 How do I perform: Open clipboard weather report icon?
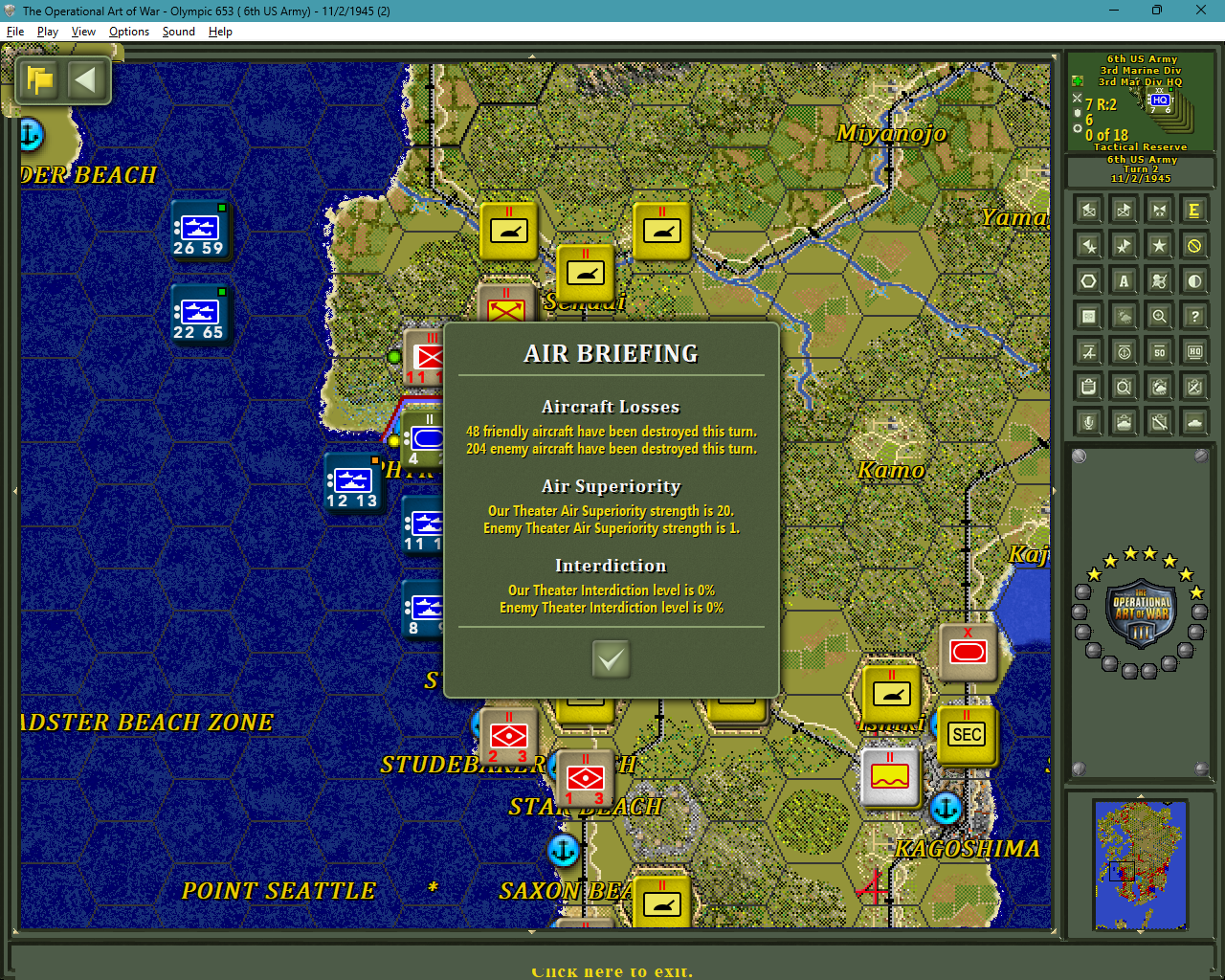pos(1160,387)
